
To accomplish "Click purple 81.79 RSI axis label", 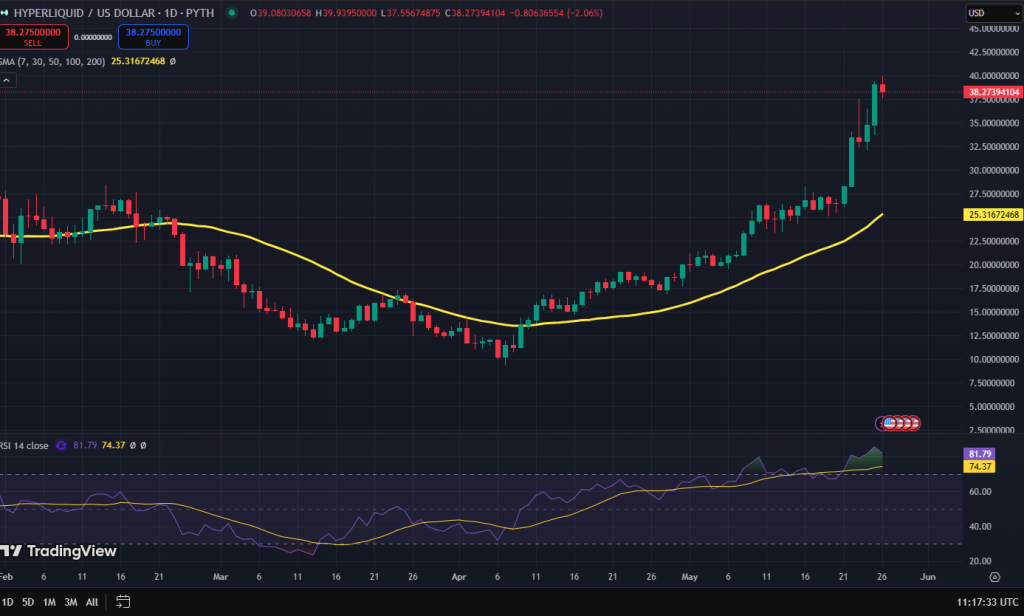I will pos(980,453).
